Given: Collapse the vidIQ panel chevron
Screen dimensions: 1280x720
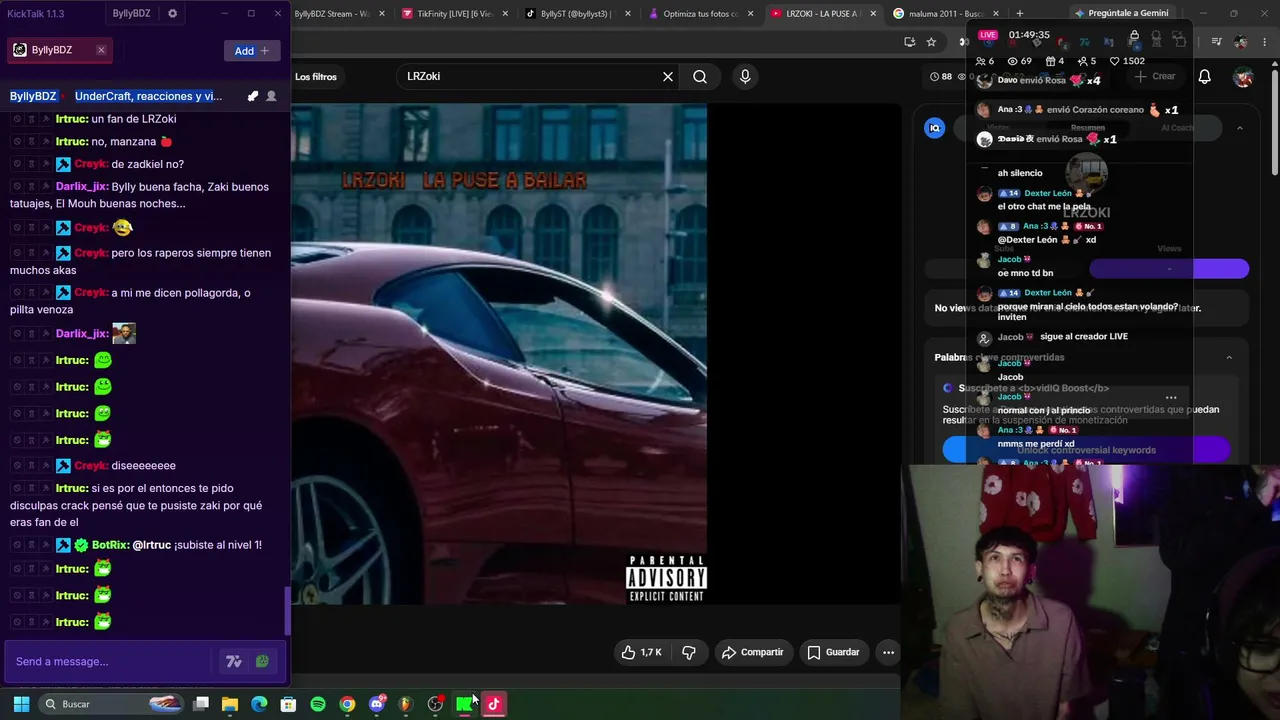Looking at the screenshot, I should 1240,128.
